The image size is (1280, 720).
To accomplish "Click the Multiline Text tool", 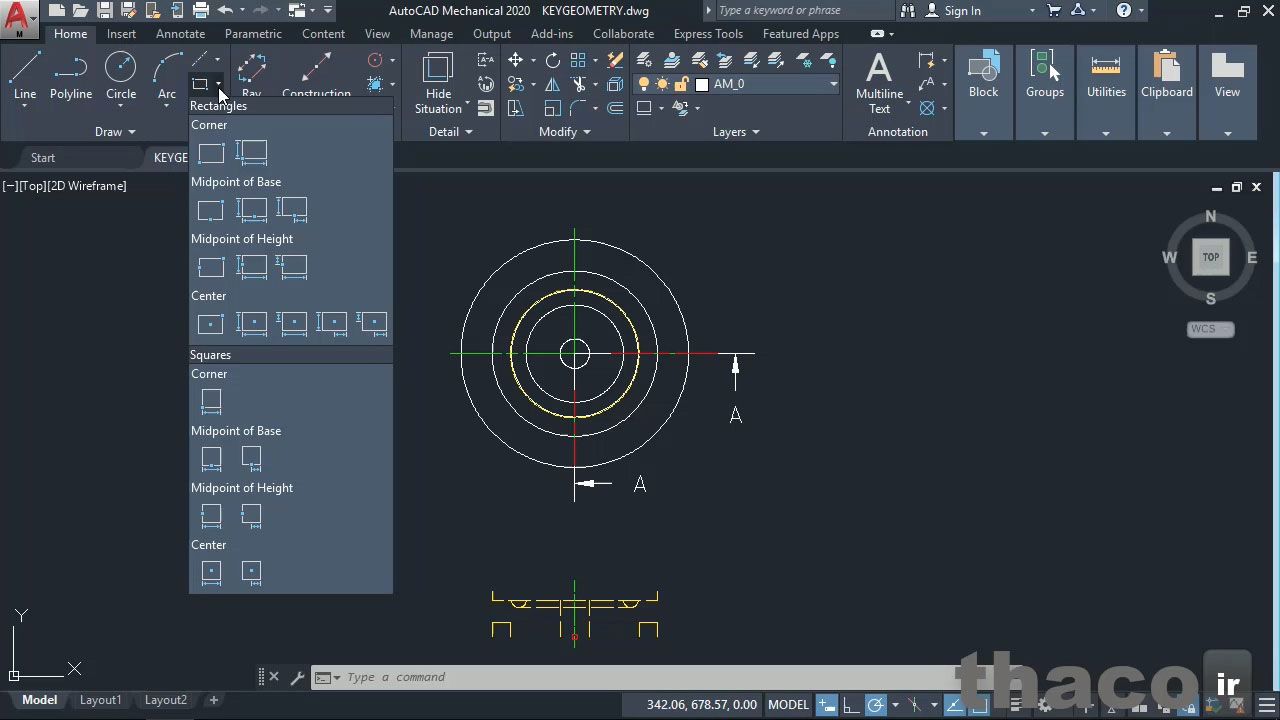I will [x=879, y=82].
